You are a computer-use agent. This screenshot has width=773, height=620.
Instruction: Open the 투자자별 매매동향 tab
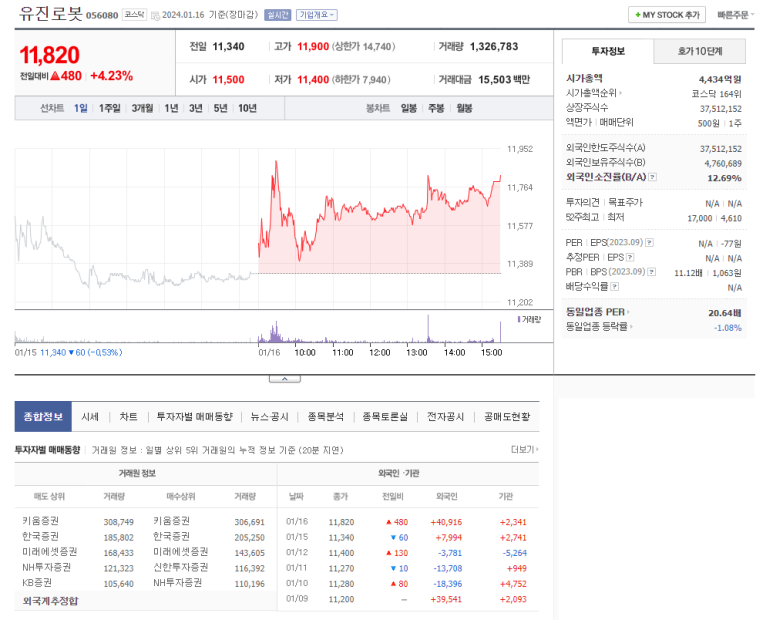(194, 416)
